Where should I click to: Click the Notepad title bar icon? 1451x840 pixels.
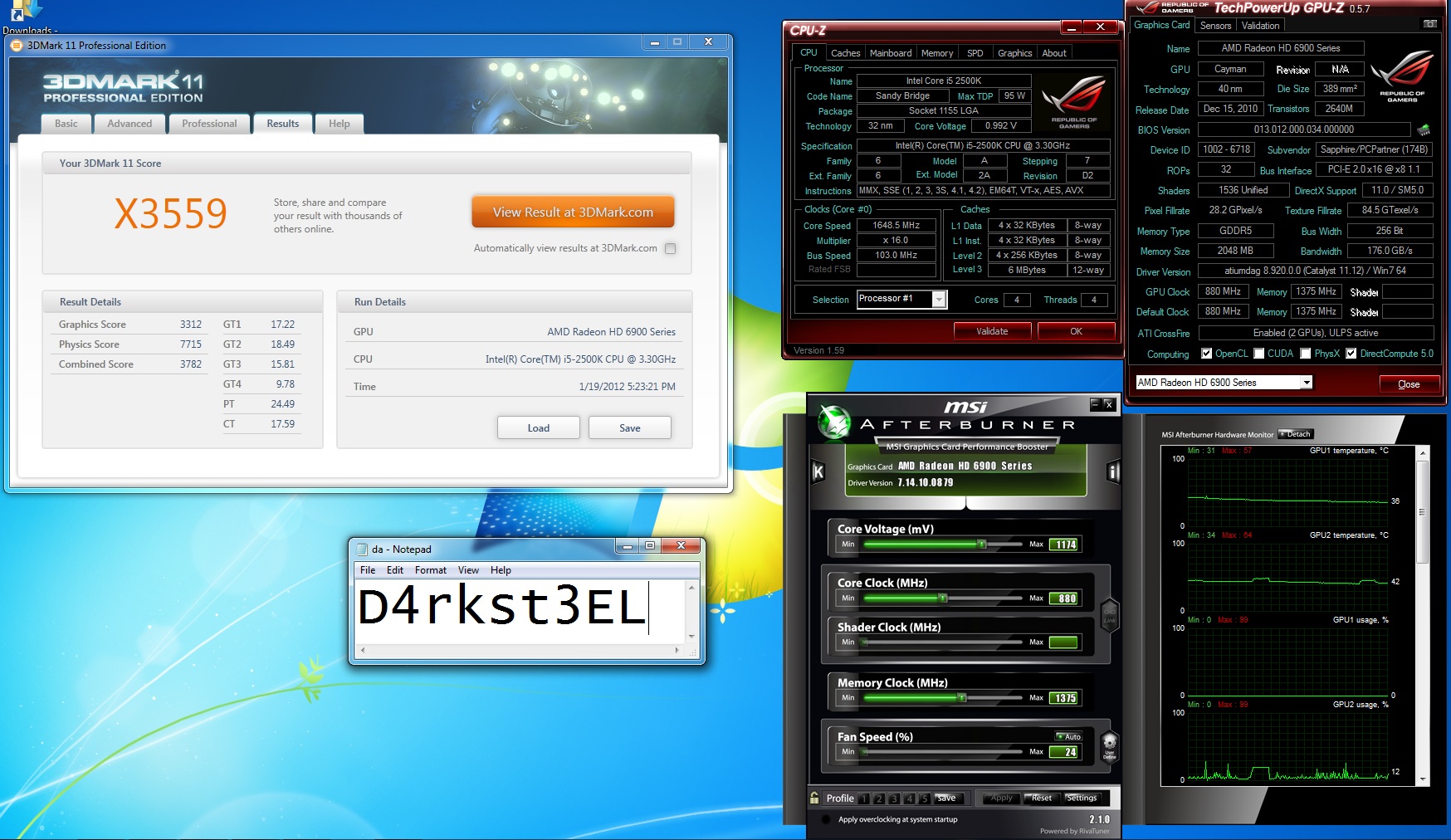click(x=362, y=549)
